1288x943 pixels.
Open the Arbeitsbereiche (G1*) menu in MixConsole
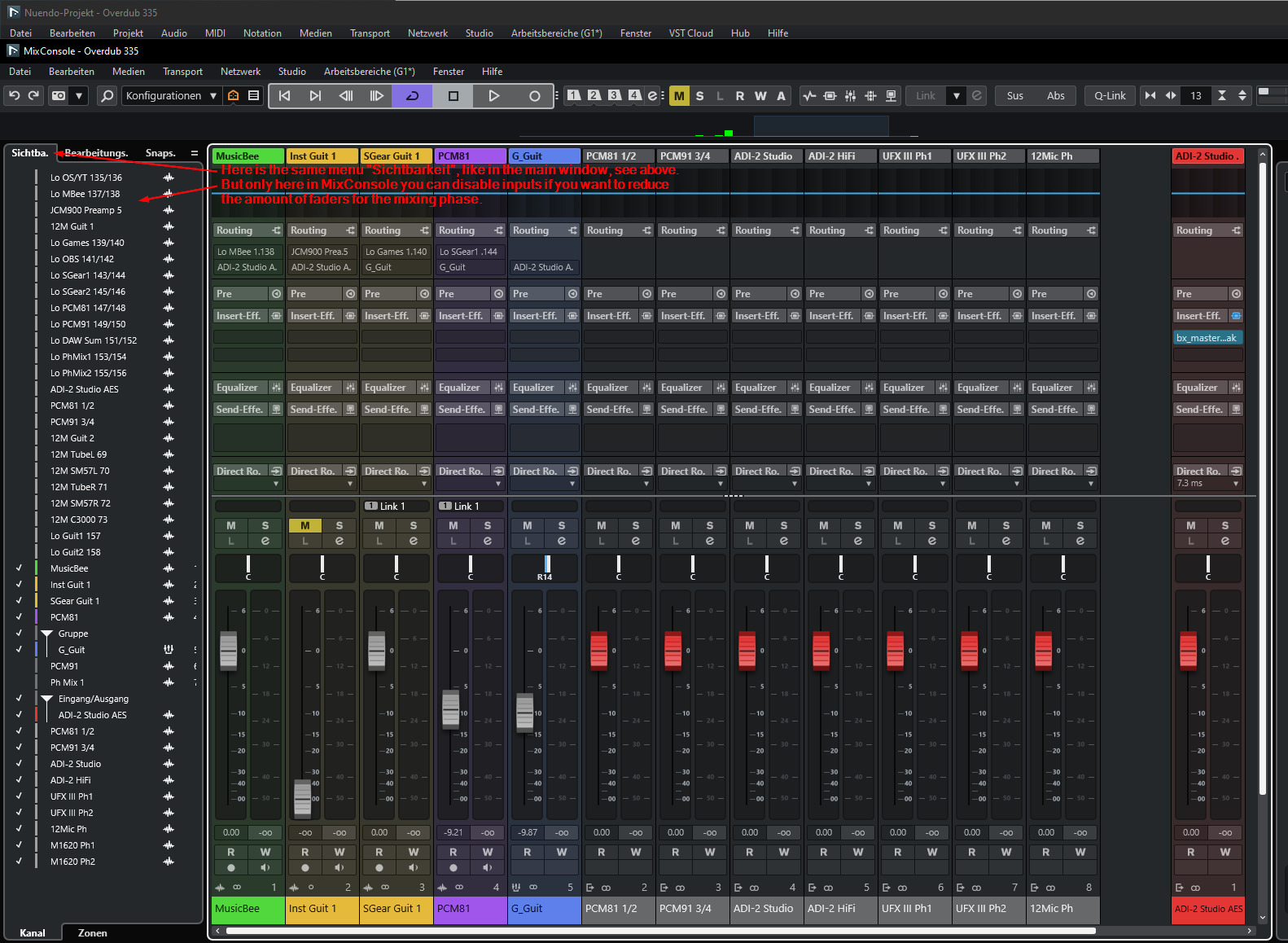click(370, 72)
